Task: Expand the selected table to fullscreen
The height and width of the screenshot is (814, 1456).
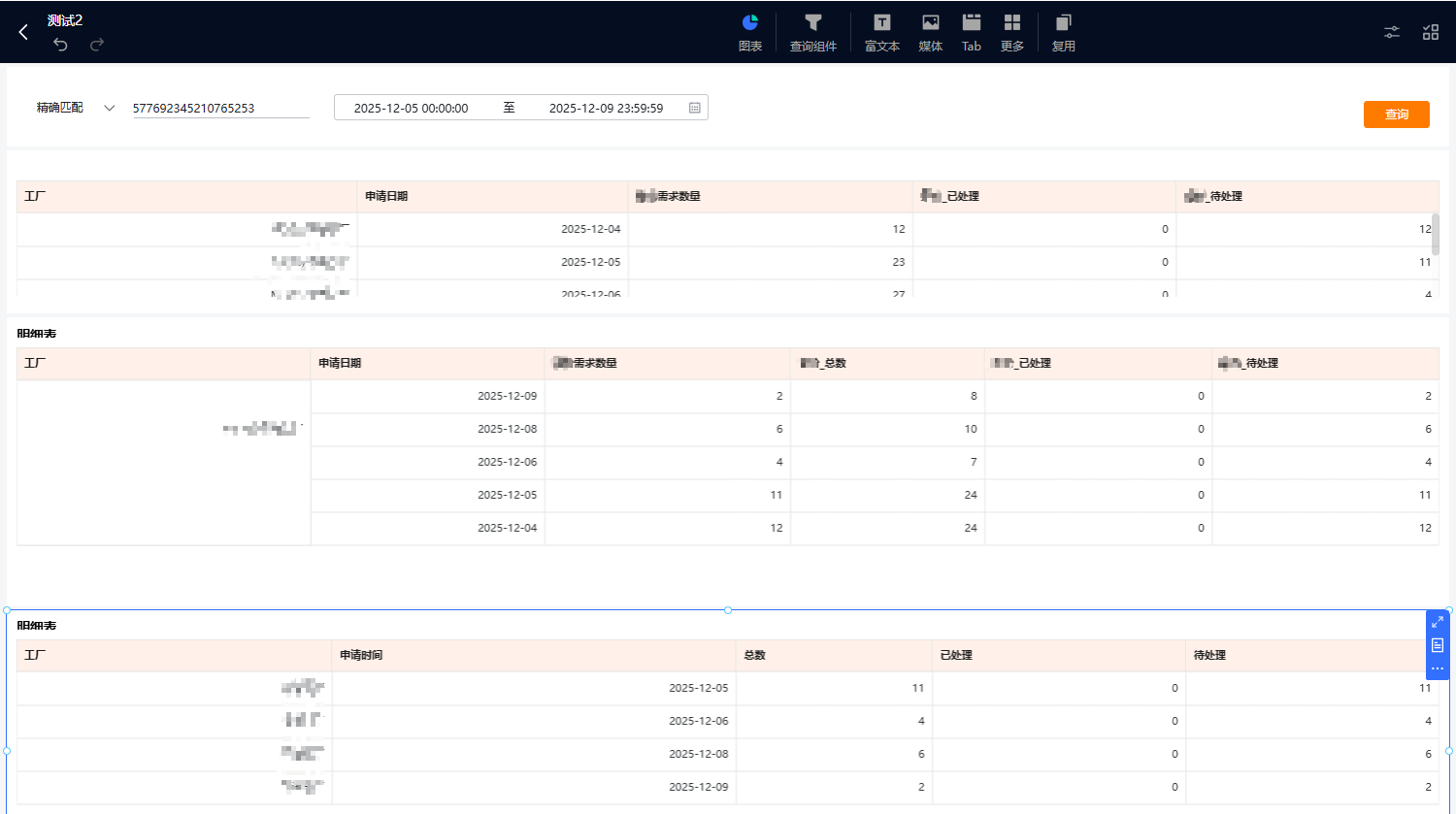Action: click(x=1437, y=622)
